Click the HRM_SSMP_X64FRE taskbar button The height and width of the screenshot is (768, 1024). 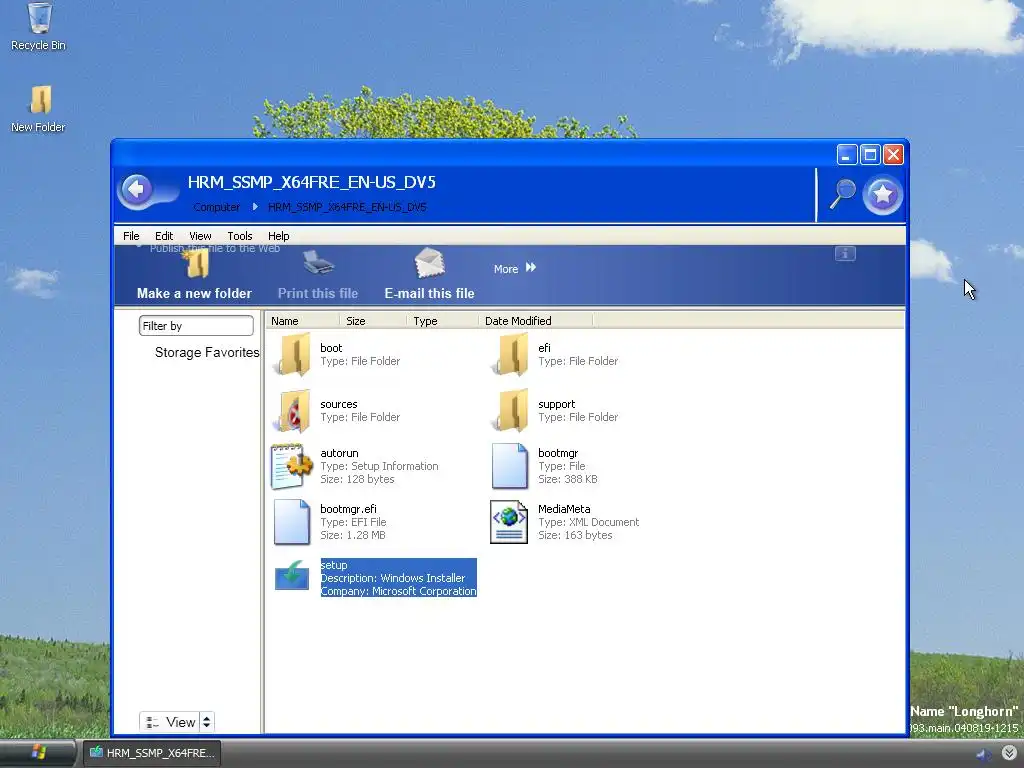coord(152,753)
